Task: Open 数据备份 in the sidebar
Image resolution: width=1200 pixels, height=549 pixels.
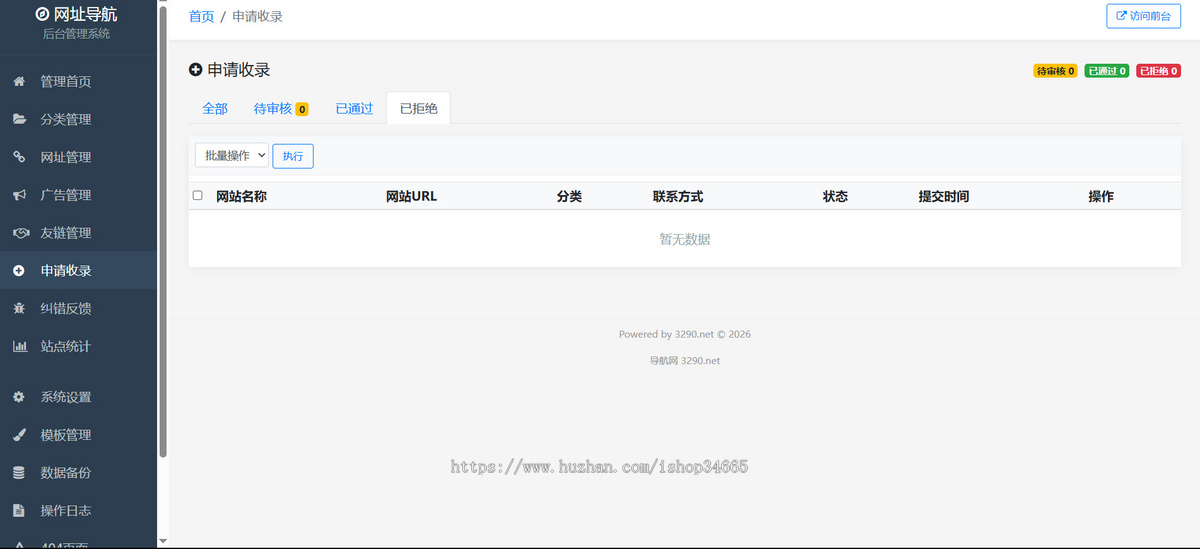Action: [x=78, y=473]
